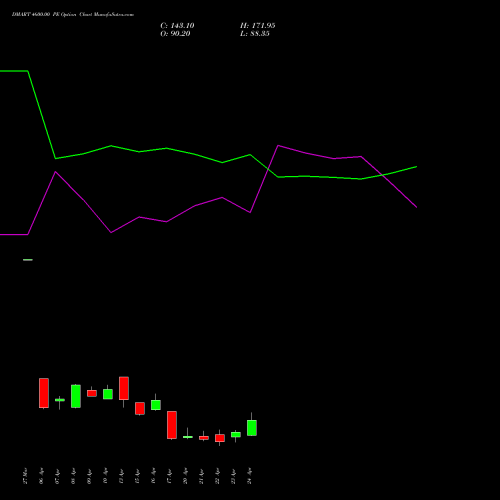Screen dimensions: 500x500
Task: Select the low value L: 88.35
Action: pyautogui.click(x=255, y=34)
